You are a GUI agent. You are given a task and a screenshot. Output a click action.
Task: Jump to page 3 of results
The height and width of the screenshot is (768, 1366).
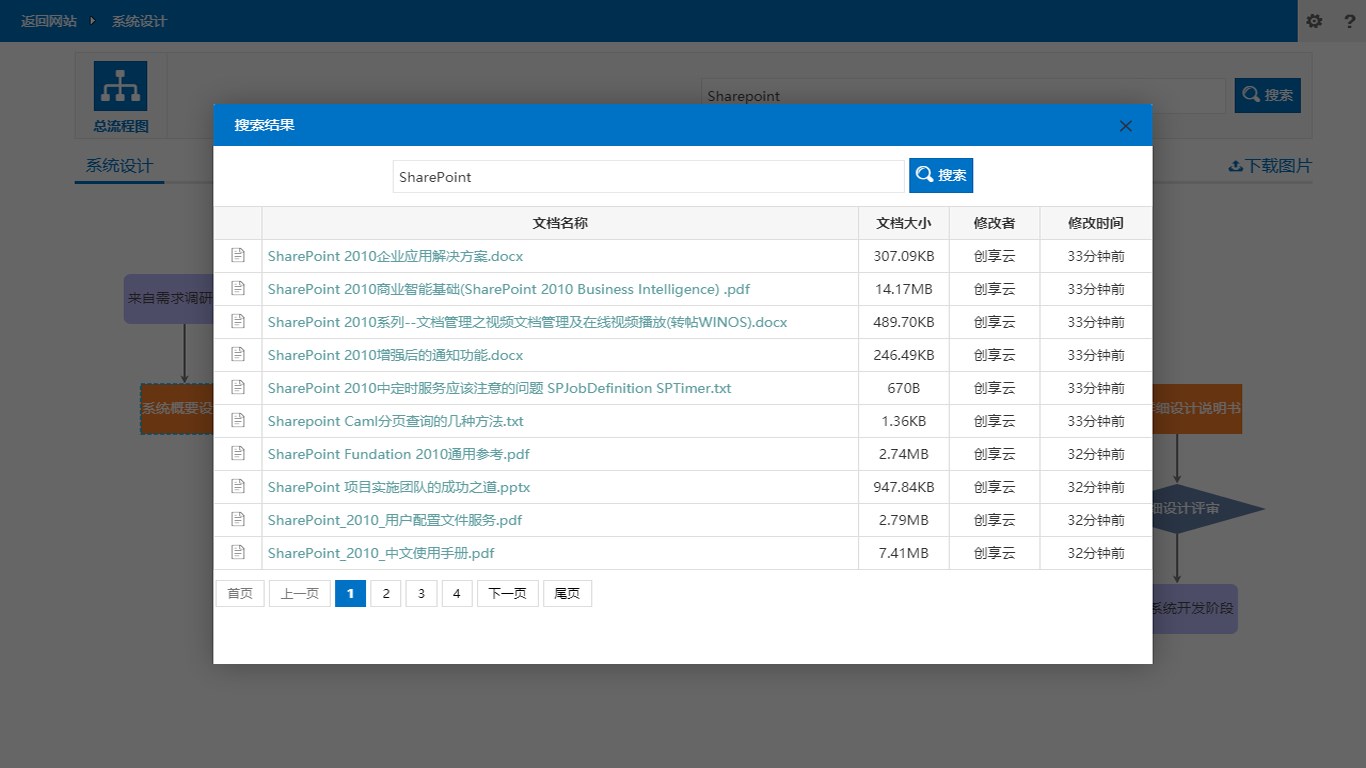pyautogui.click(x=421, y=593)
